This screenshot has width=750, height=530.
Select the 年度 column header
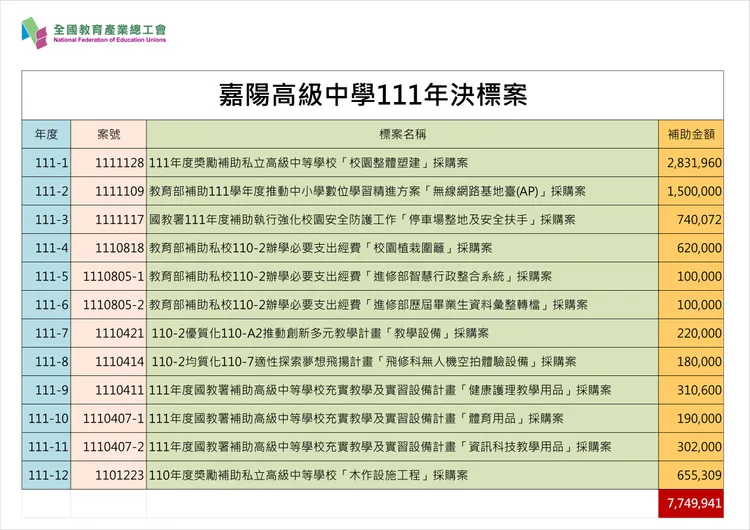coord(46,134)
